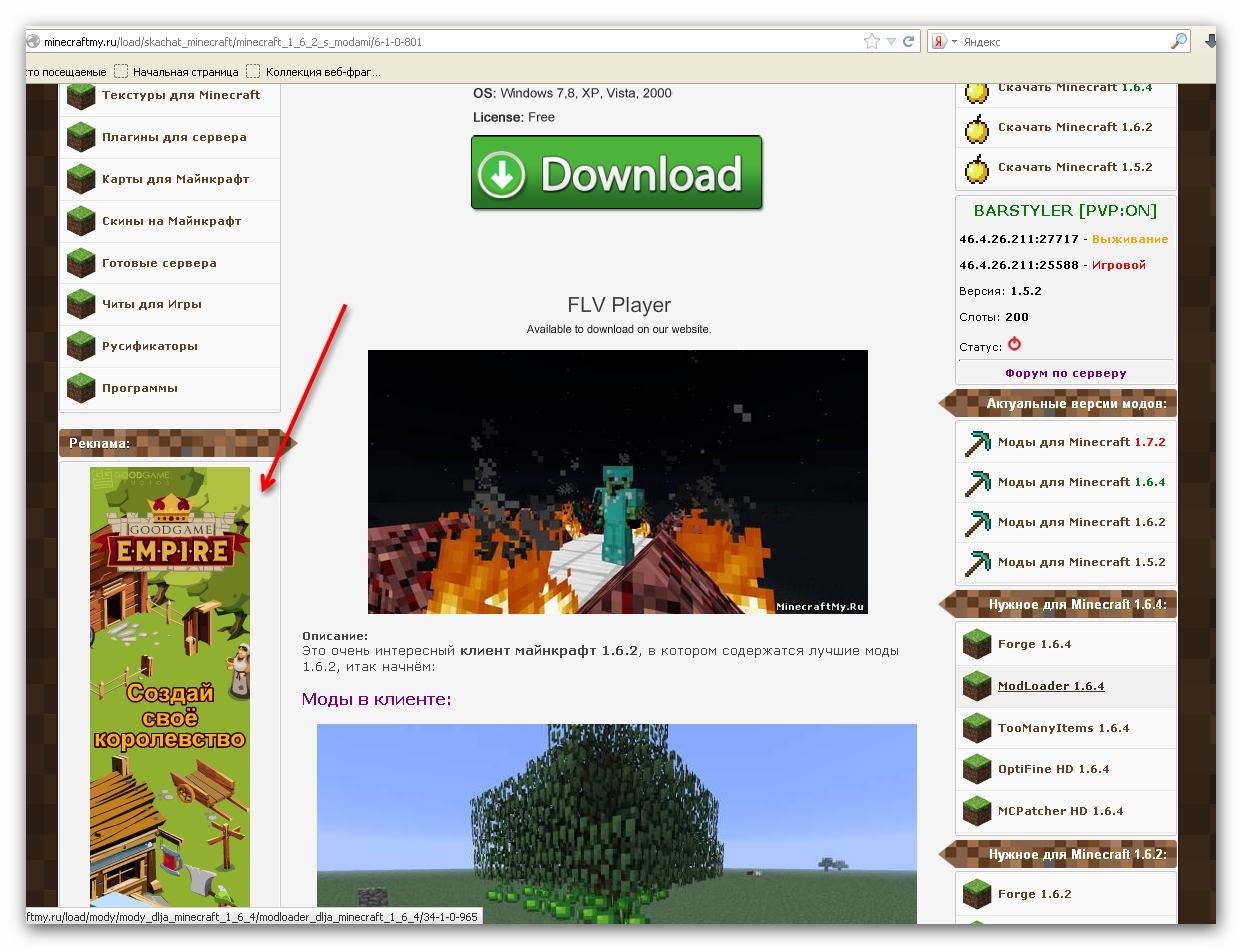
Task: Click grass block icon beside Forge 1.6.4
Action: pos(977,644)
